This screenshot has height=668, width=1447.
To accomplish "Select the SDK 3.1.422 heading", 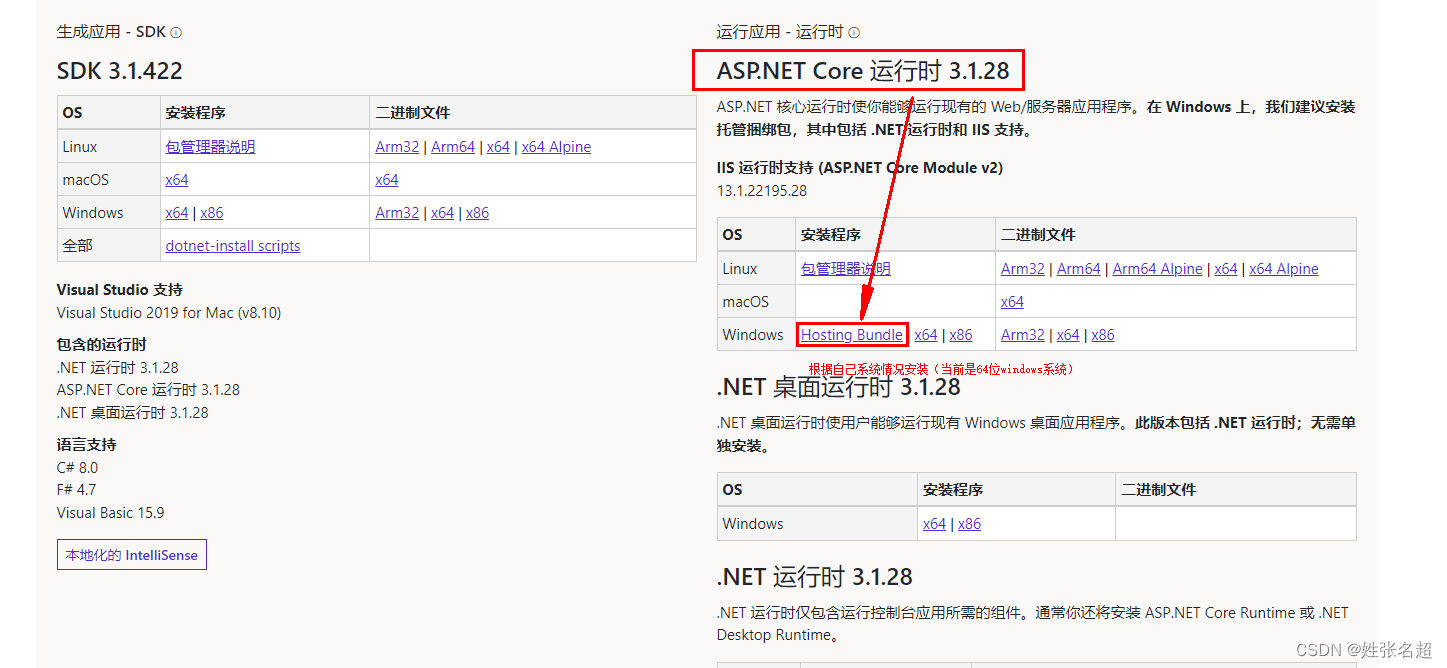I will coord(120,71).
